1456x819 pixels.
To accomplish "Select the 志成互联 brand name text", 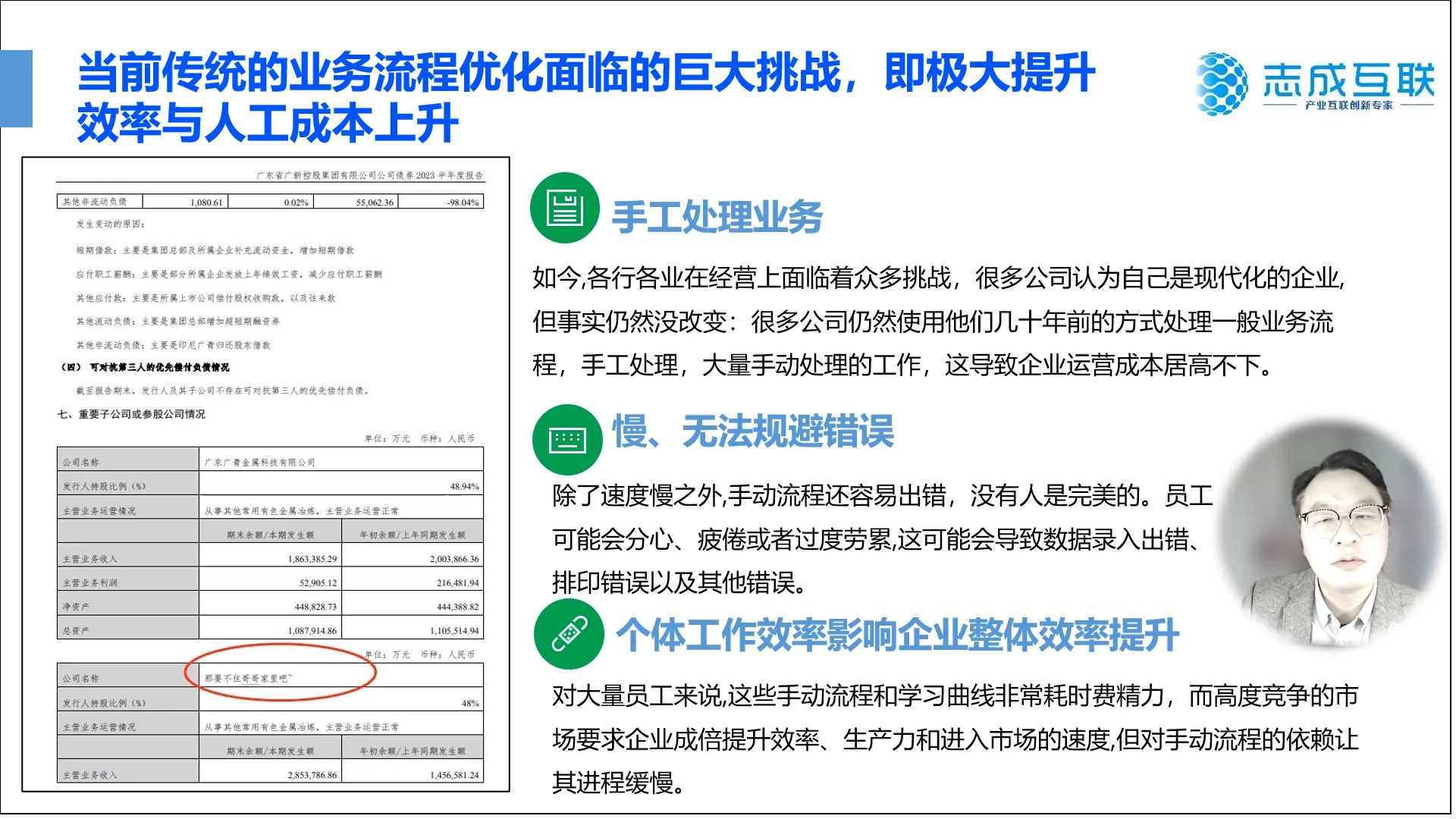I will tap(1348, 80).
